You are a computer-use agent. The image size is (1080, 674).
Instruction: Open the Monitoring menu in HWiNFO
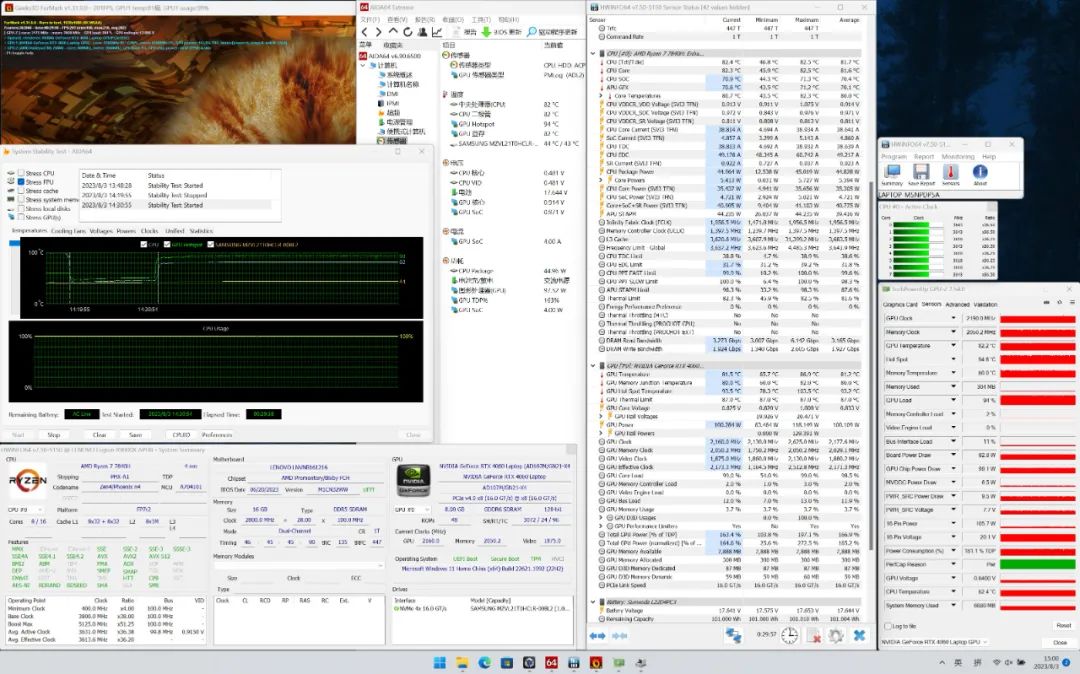[x=957, y=156]
